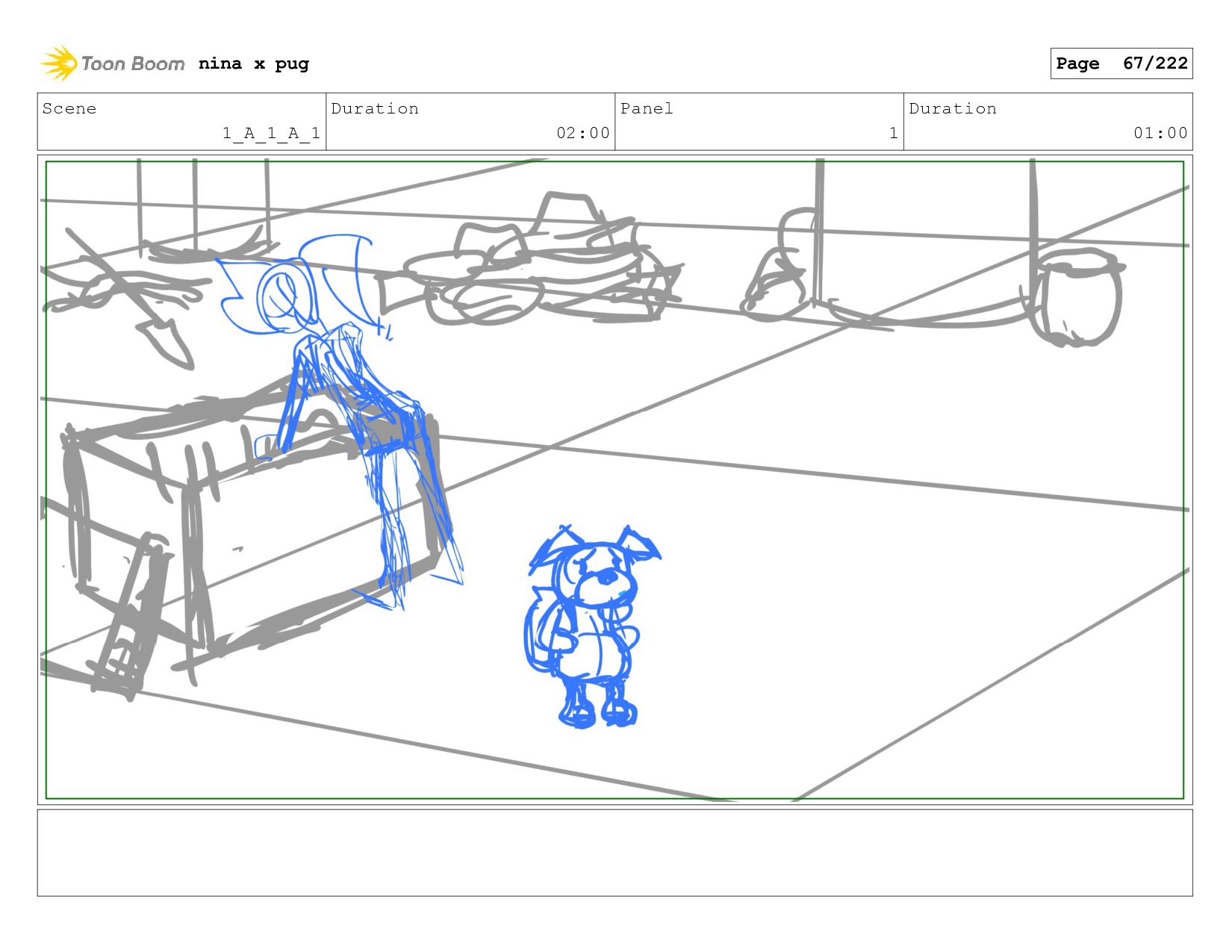Select the scene 'Duration' label next to Scene

375,108
